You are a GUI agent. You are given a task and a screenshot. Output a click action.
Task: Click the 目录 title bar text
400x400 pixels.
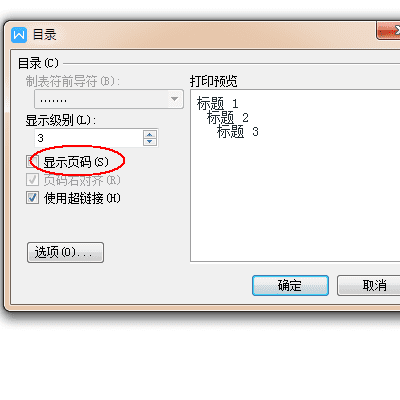click(45, 35)
